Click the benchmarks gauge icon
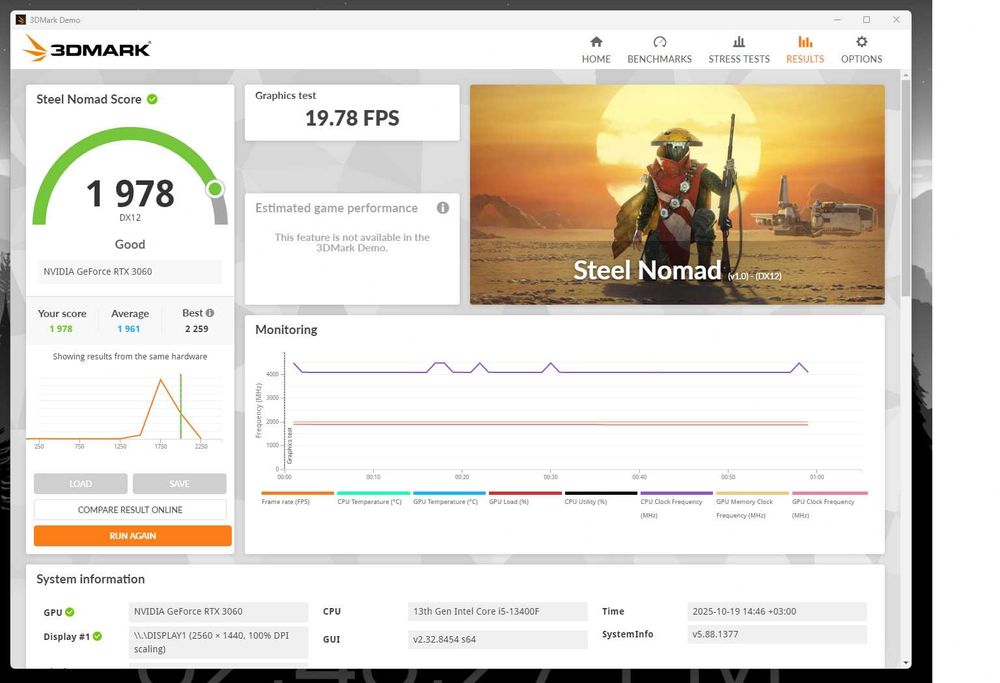The height and width of the screenshot is (683, 1000). (659, 42)
